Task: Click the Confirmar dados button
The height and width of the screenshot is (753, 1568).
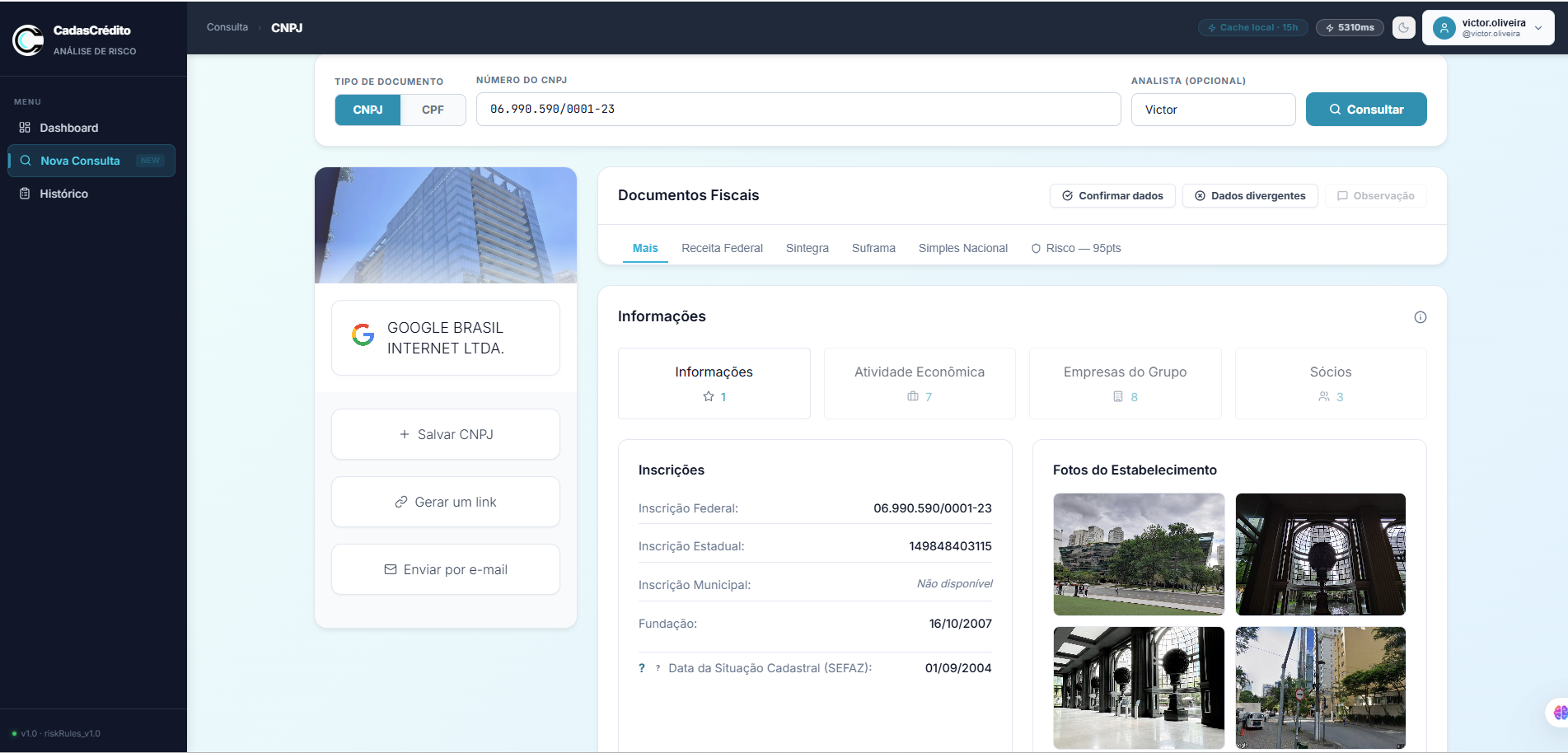Action: 1112,196
